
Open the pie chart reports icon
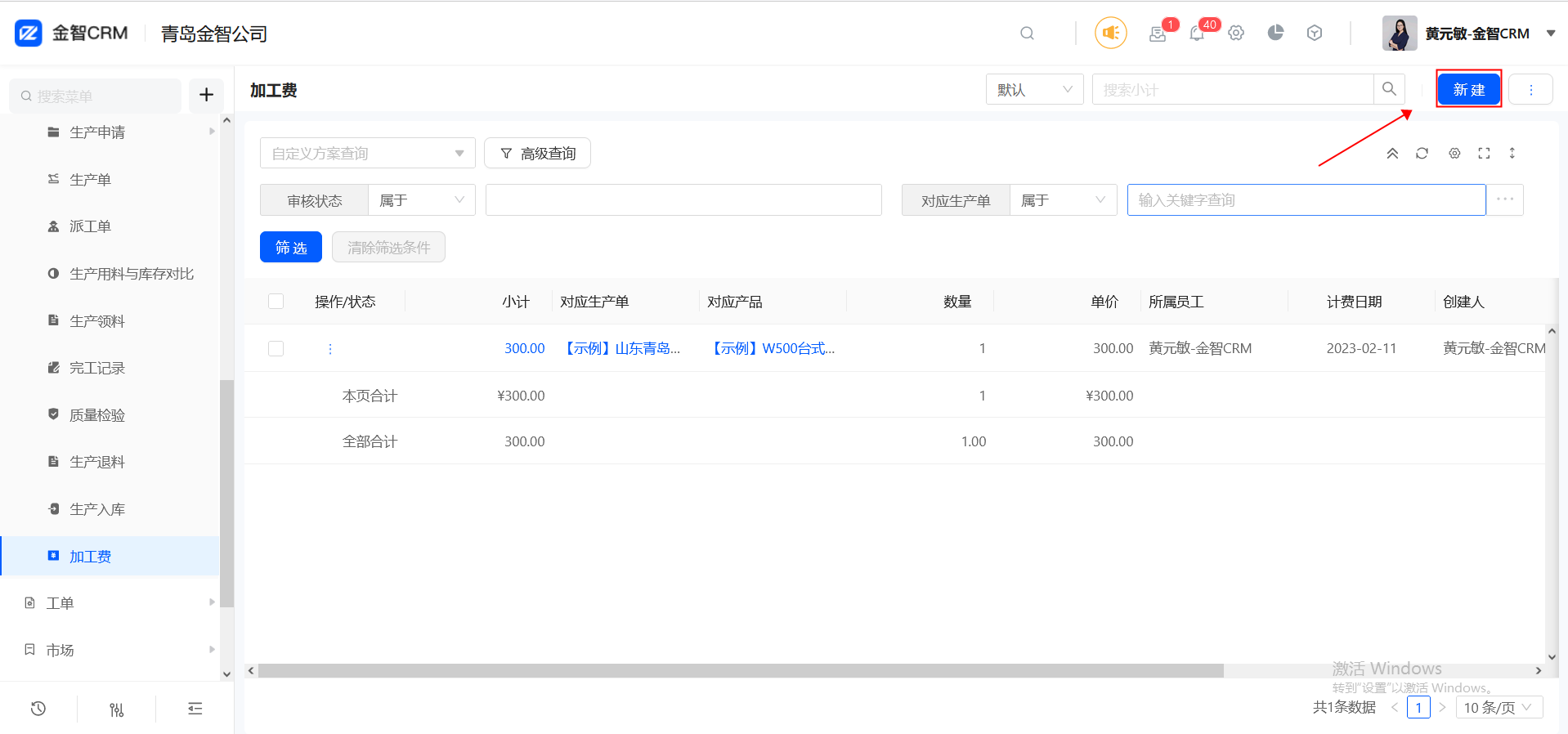point(1275,33)
